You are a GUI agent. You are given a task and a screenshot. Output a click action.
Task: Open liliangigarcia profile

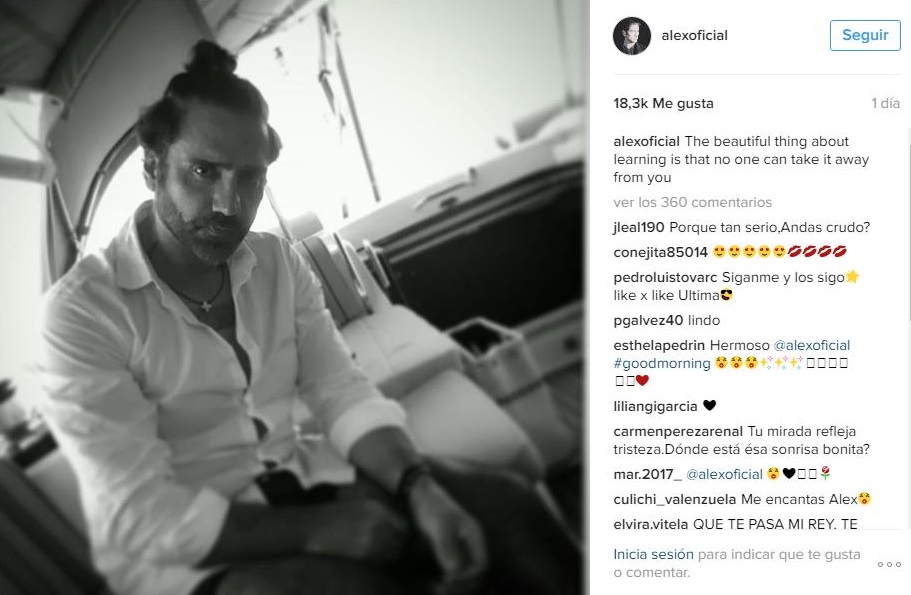tap(655, 406)
